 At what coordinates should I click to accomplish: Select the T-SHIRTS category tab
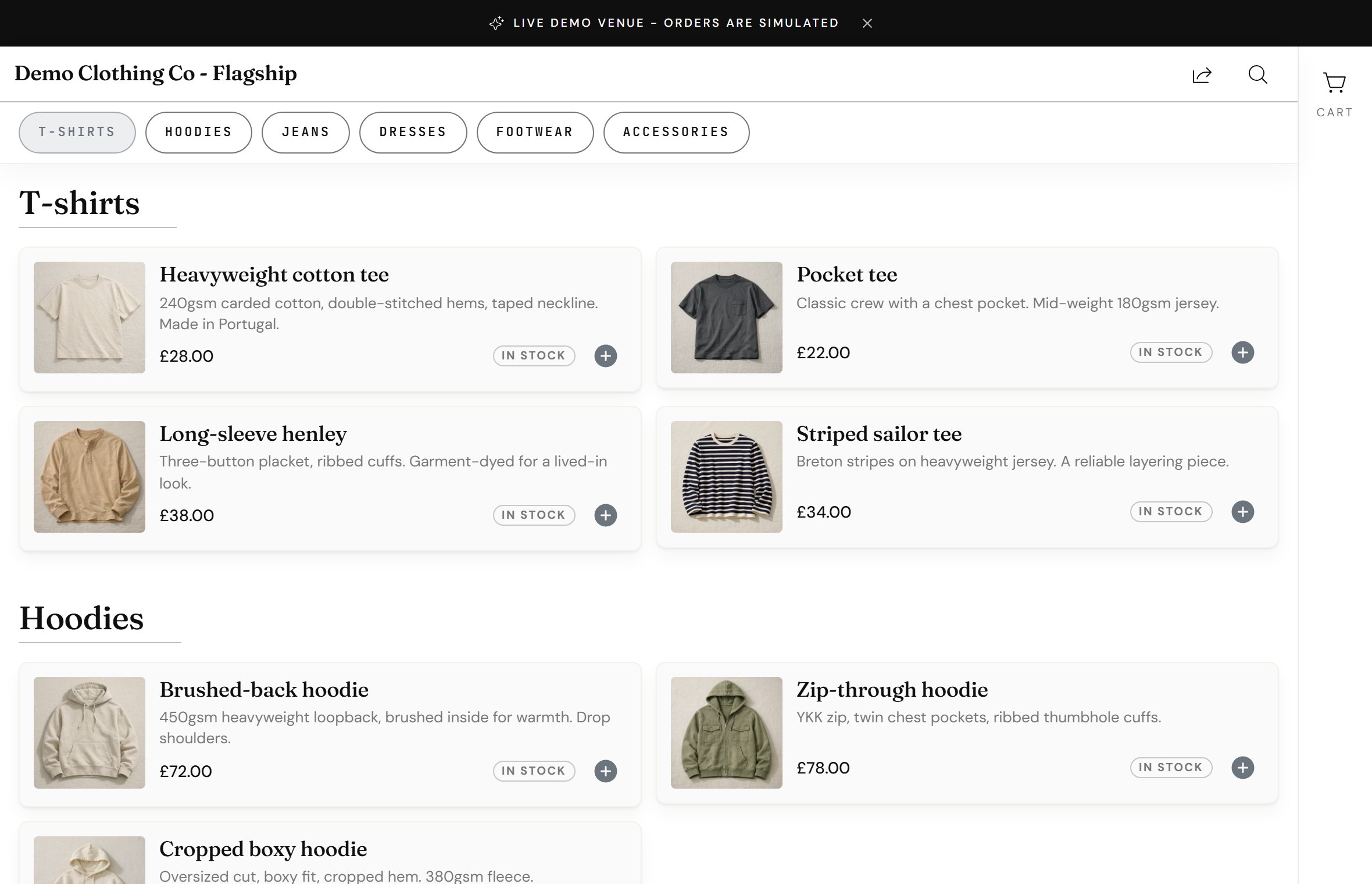(77, 132)
